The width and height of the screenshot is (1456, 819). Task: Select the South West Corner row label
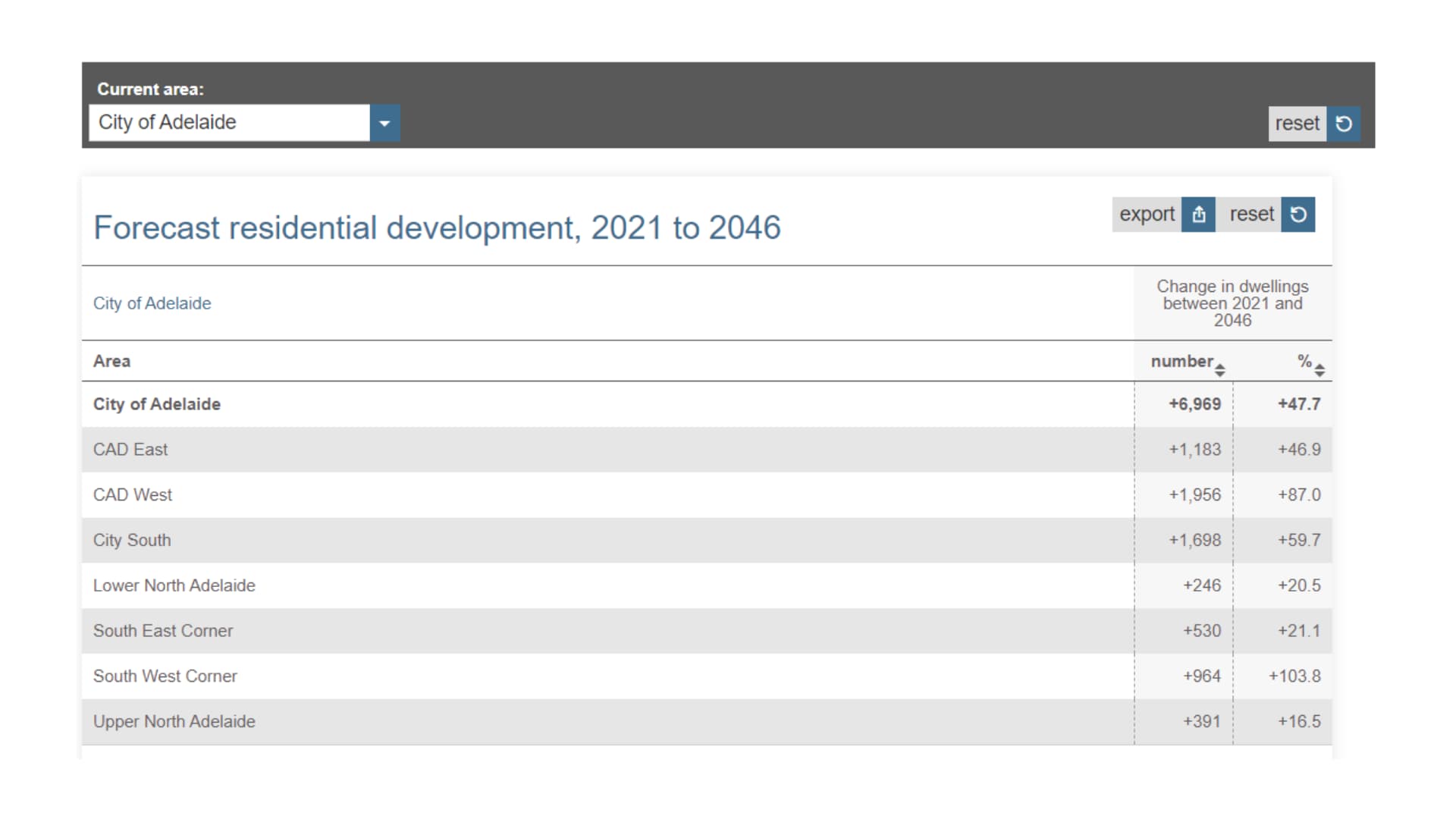(x=165, y=676)
